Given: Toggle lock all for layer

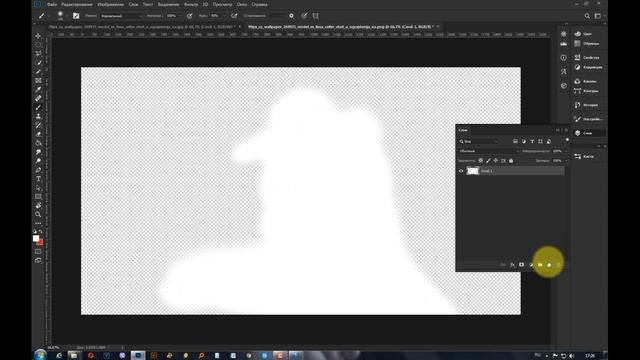Looking at the screenshot, I should pos(511,161).
